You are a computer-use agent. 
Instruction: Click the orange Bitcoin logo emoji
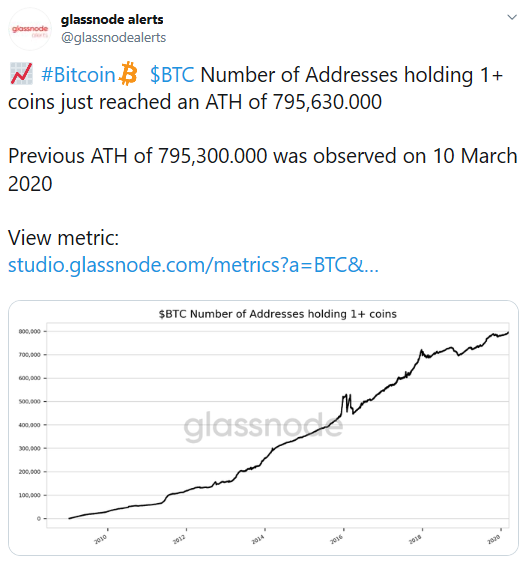click(x=128, y=74)
